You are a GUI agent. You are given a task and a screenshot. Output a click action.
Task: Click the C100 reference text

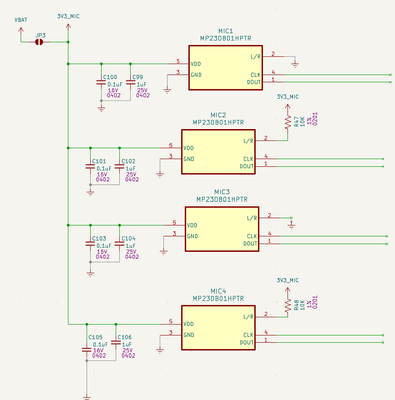coord(110,77)
